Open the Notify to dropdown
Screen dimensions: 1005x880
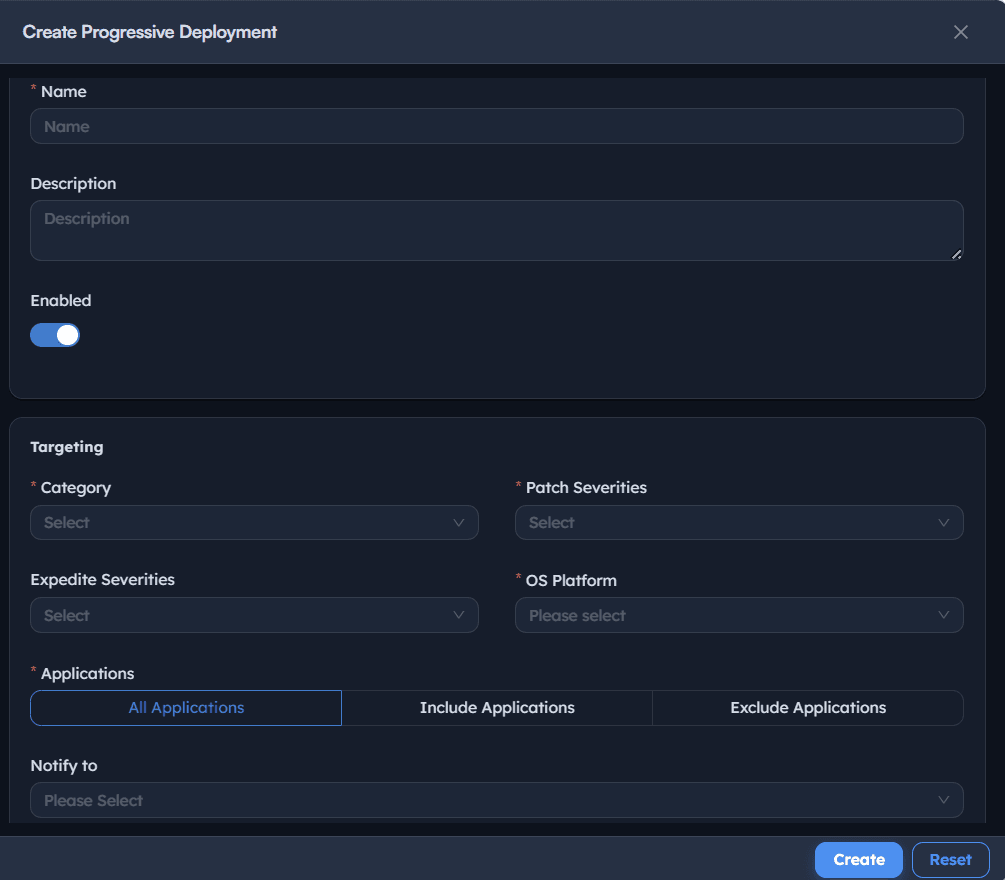(x=497, y=800)
